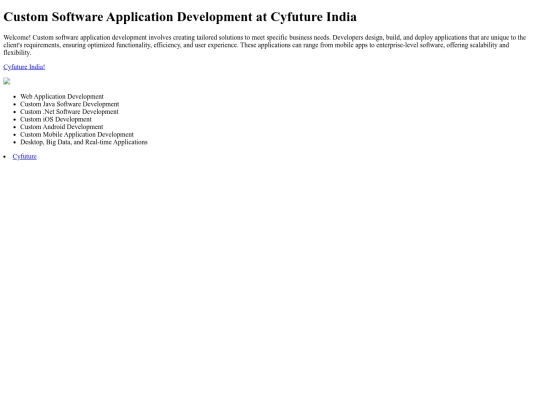Click the Custom iOS Development item
Screen dimensions: 540x405
coord(56,119)
